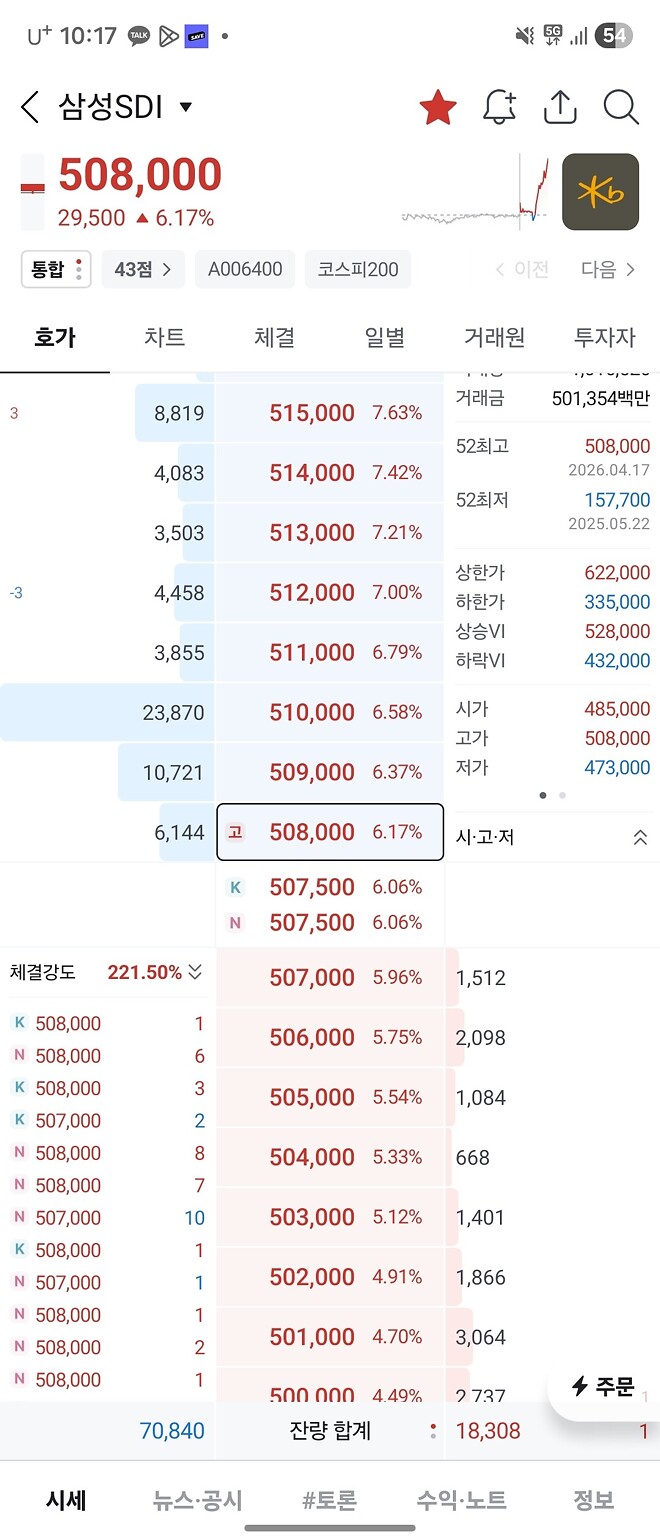This screenshot has width=660, height=1540.
Task: Tap the A006400 stock code
Action: [244, 268]
